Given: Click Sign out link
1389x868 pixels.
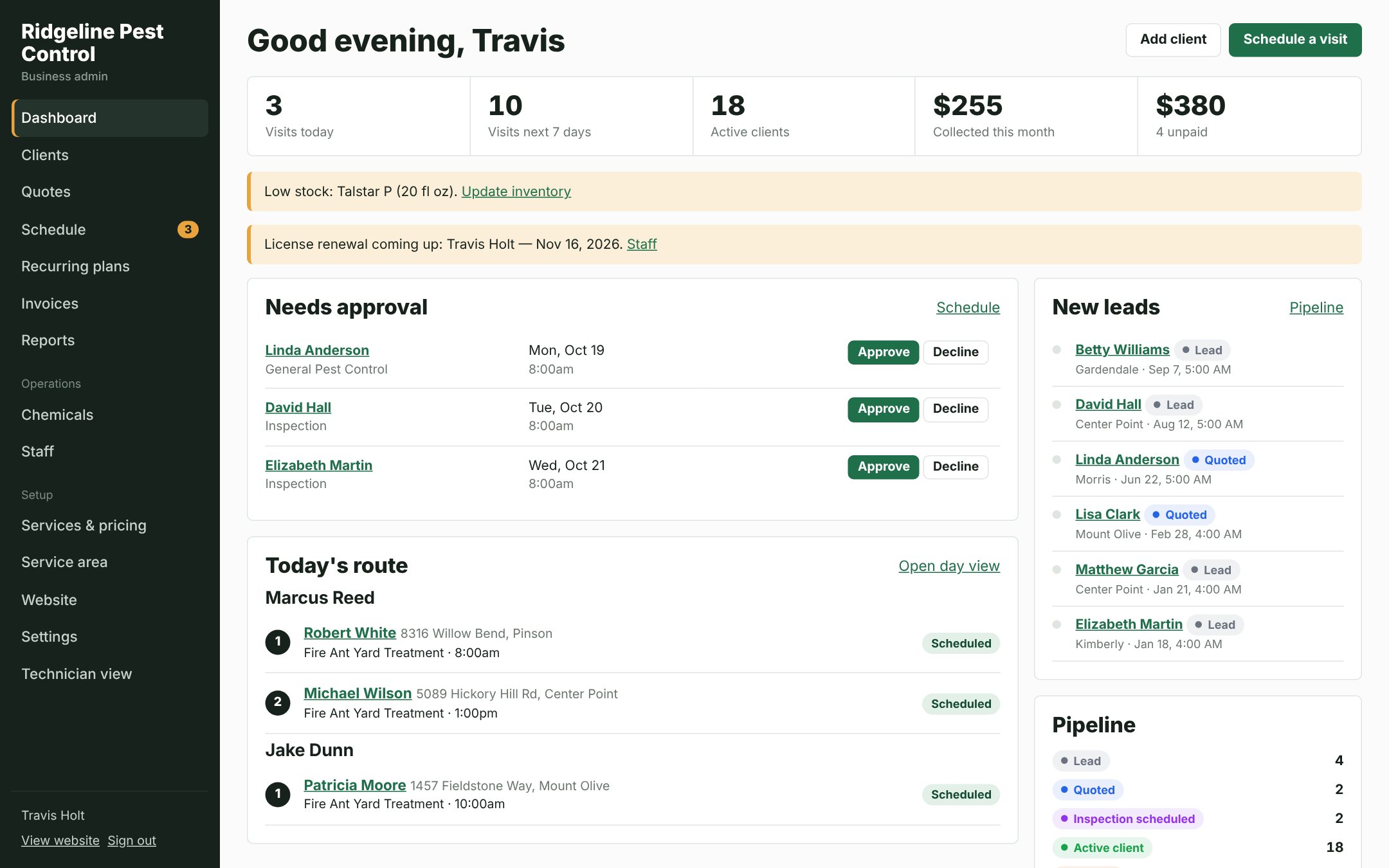Looking at the screenshot, I should 132,840.
